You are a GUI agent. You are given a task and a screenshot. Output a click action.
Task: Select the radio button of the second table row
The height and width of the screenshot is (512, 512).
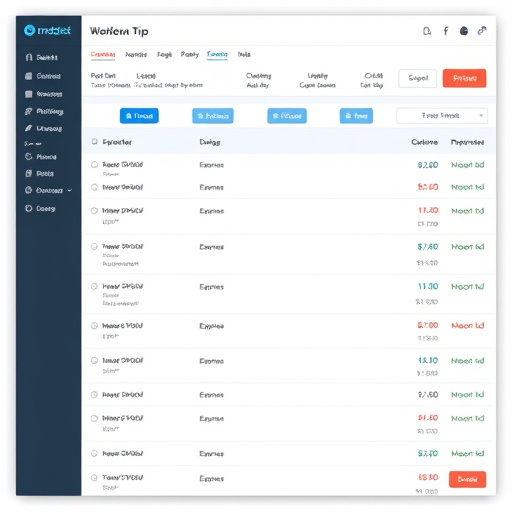click(95, 187)
